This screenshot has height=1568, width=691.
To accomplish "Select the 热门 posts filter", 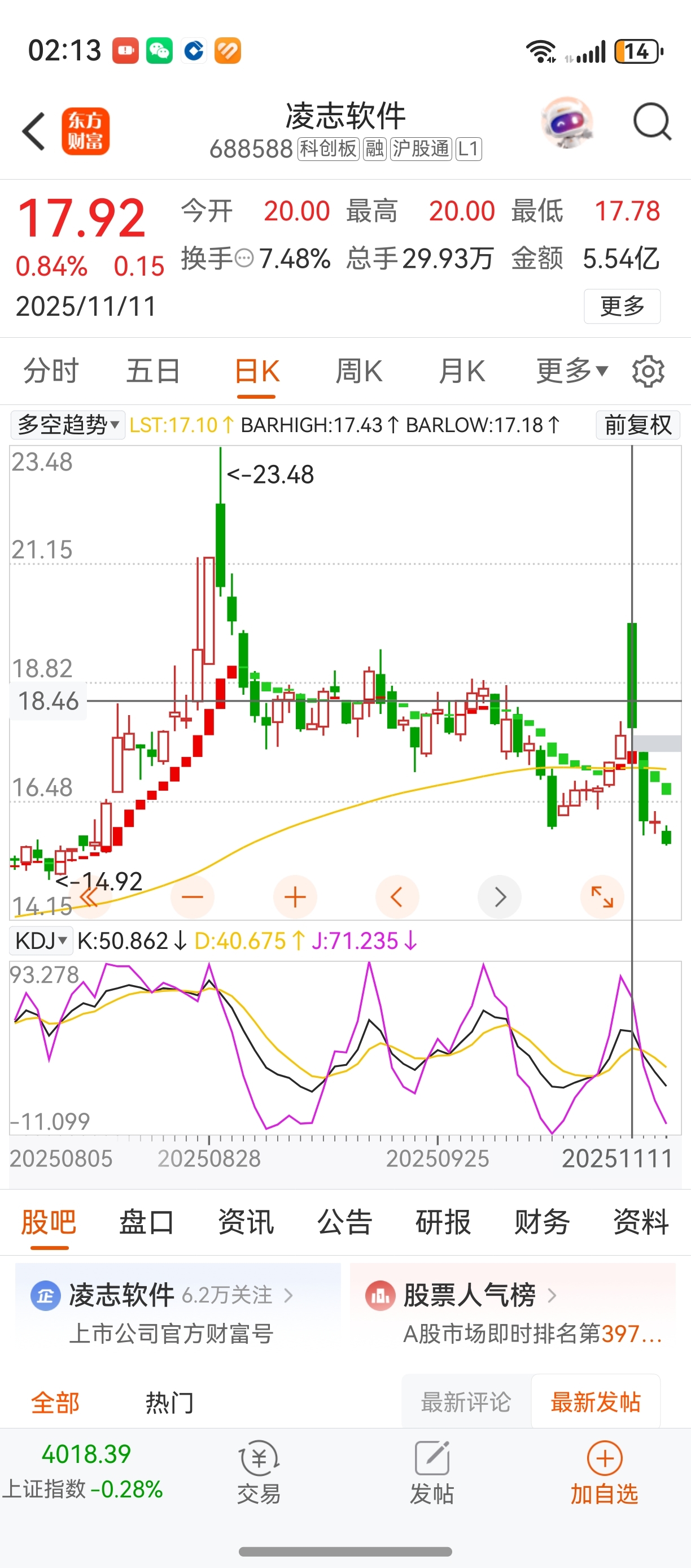I will (x=170, y=1403).
